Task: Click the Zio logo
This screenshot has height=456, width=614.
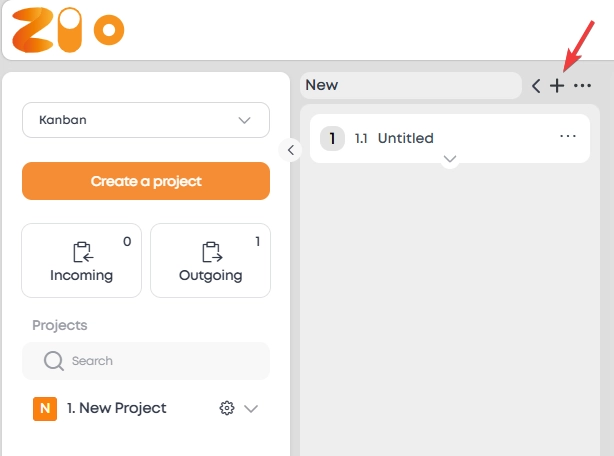Action: point(68,30)
